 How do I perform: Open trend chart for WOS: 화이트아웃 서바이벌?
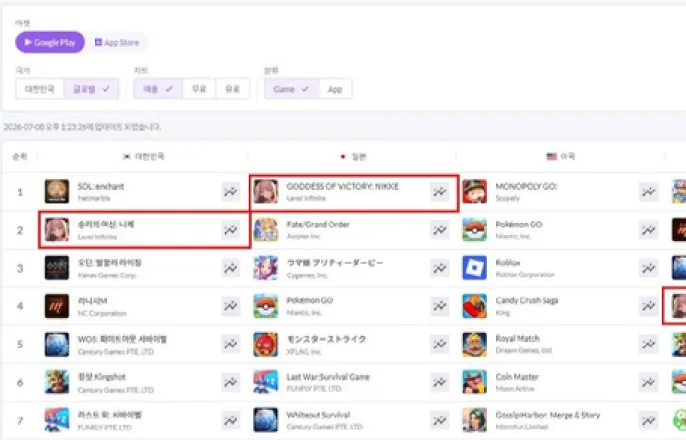231,344
